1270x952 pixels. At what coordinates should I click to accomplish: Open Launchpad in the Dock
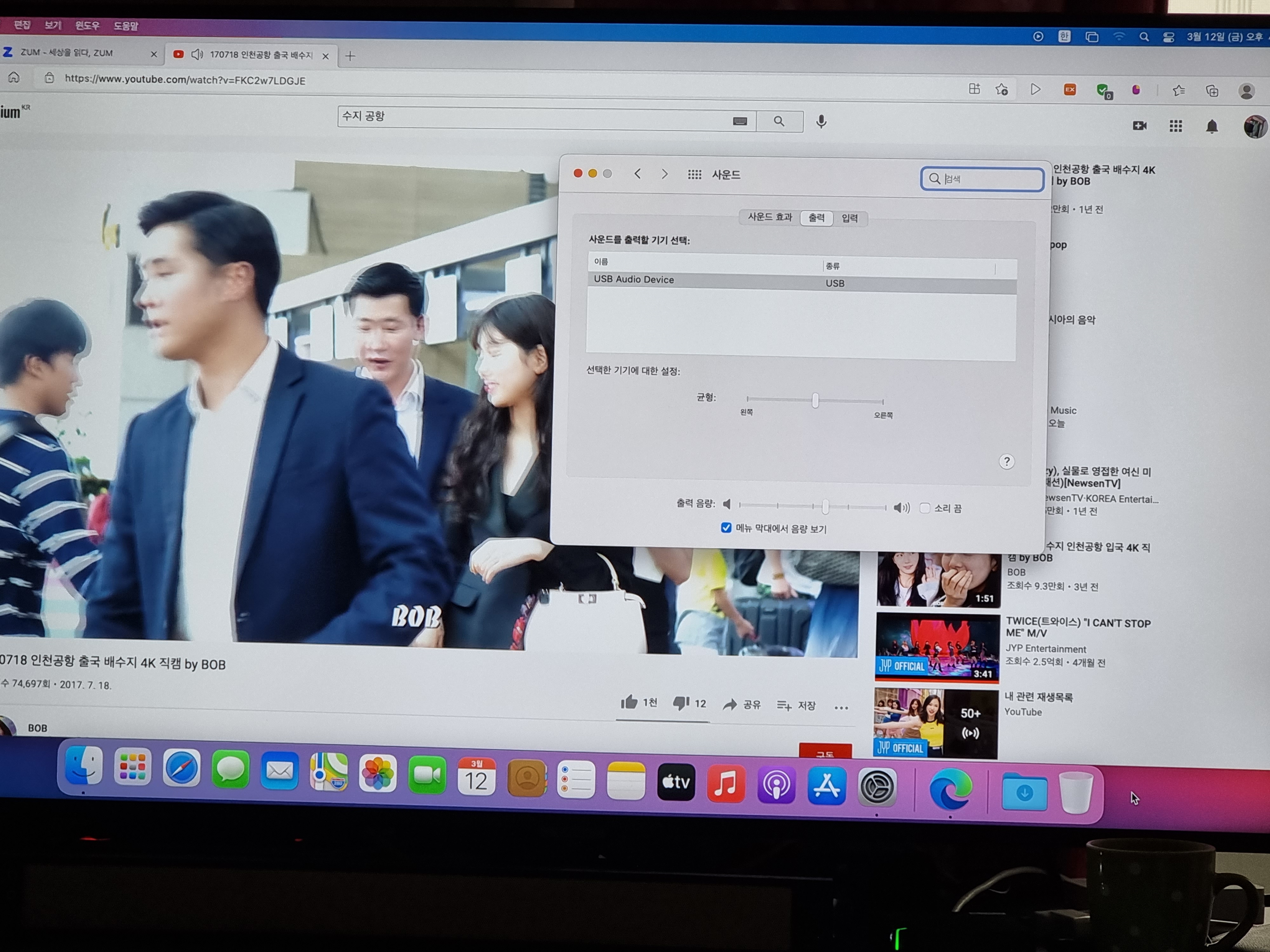(133, 768)
